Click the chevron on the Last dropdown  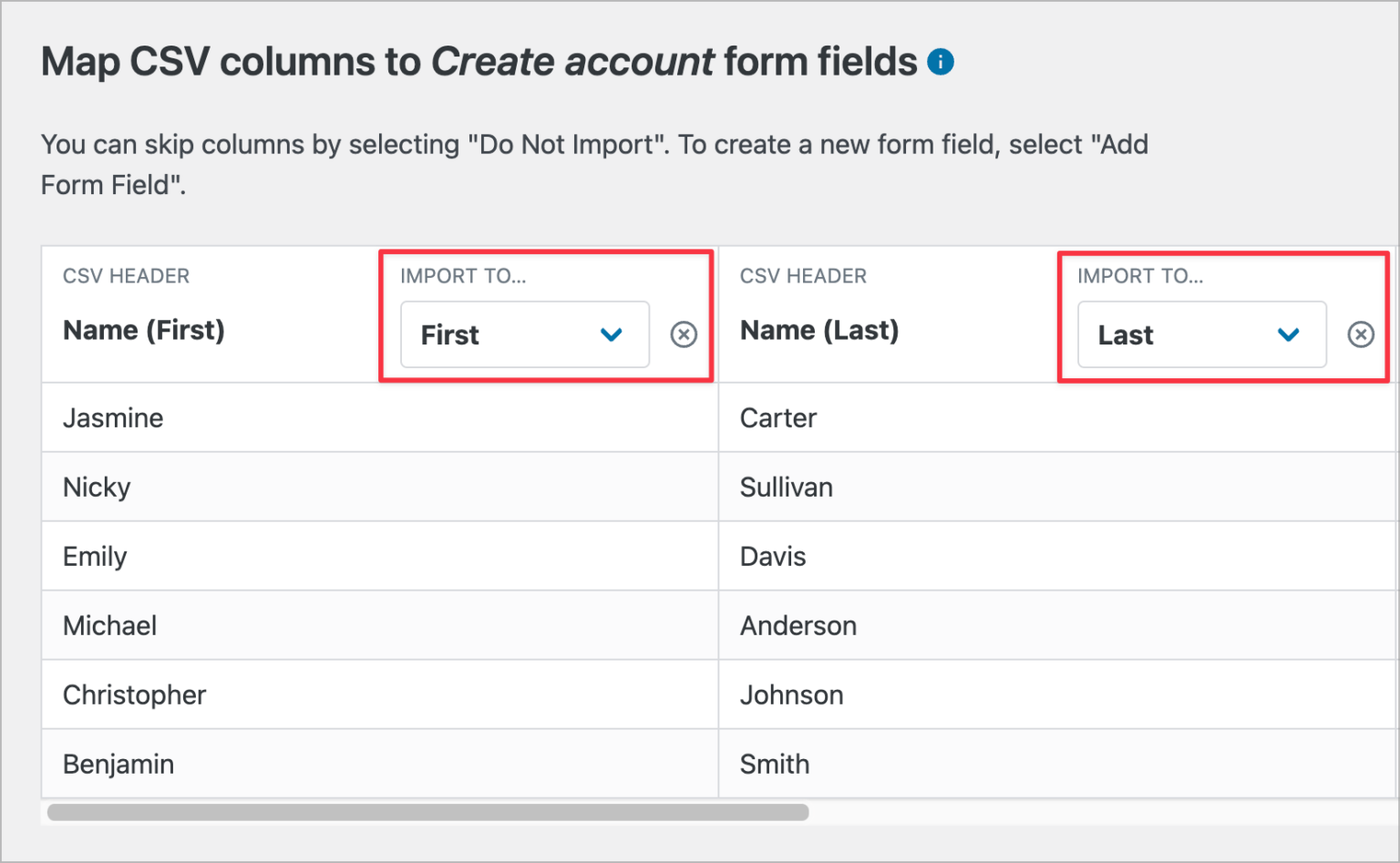(x=1288, y=334)
